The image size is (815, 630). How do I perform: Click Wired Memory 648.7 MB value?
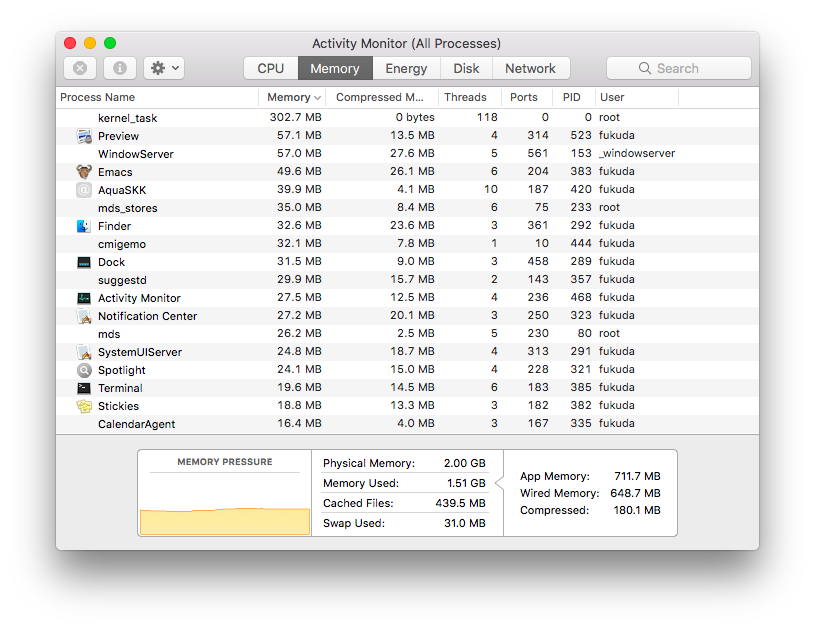pyautogui.click(x=636, y=493)
